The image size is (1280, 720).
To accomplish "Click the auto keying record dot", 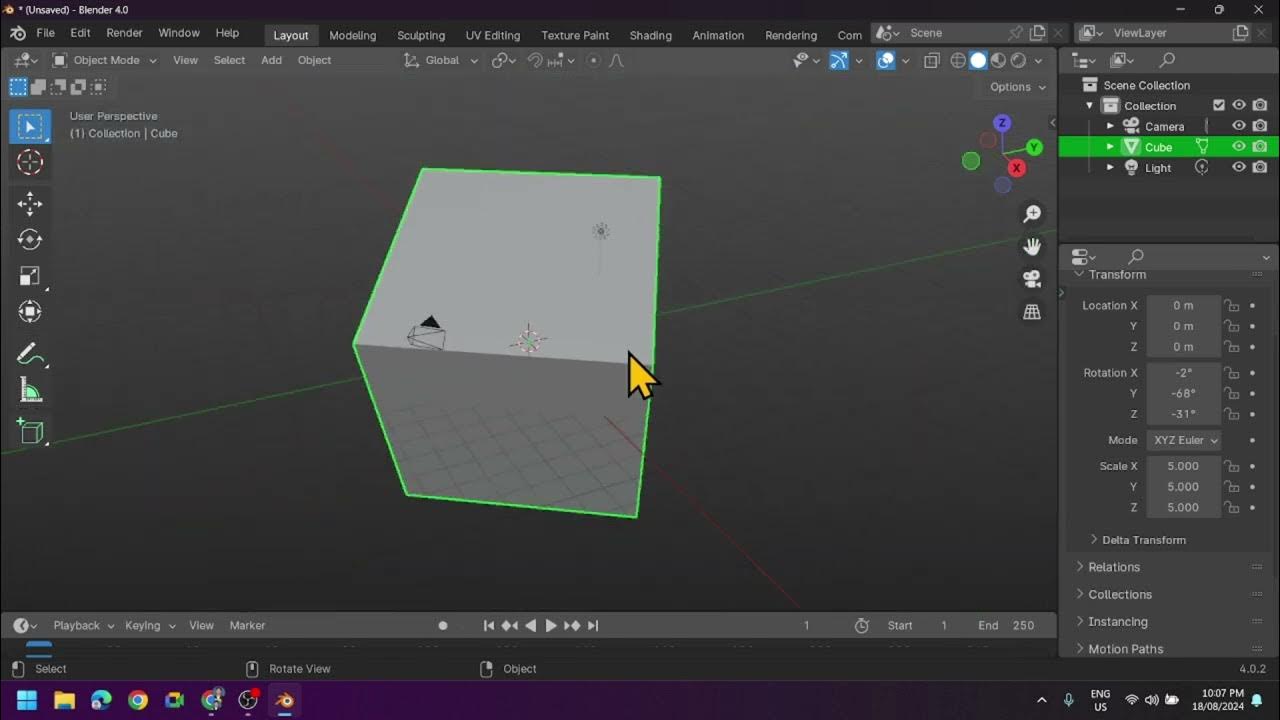I will (443, 625).
